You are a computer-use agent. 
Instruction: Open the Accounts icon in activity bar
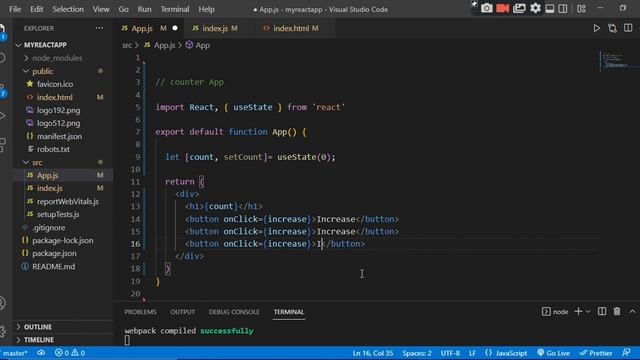(2, 303)
